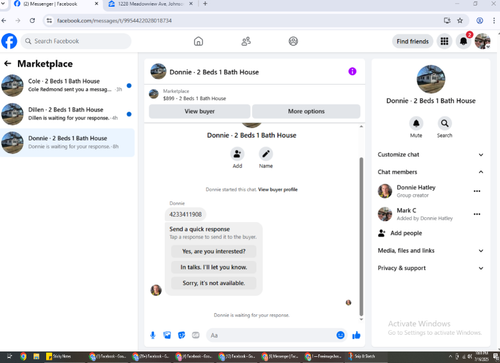Open options for Mark C
500x363 pixels.
(477, 214)
